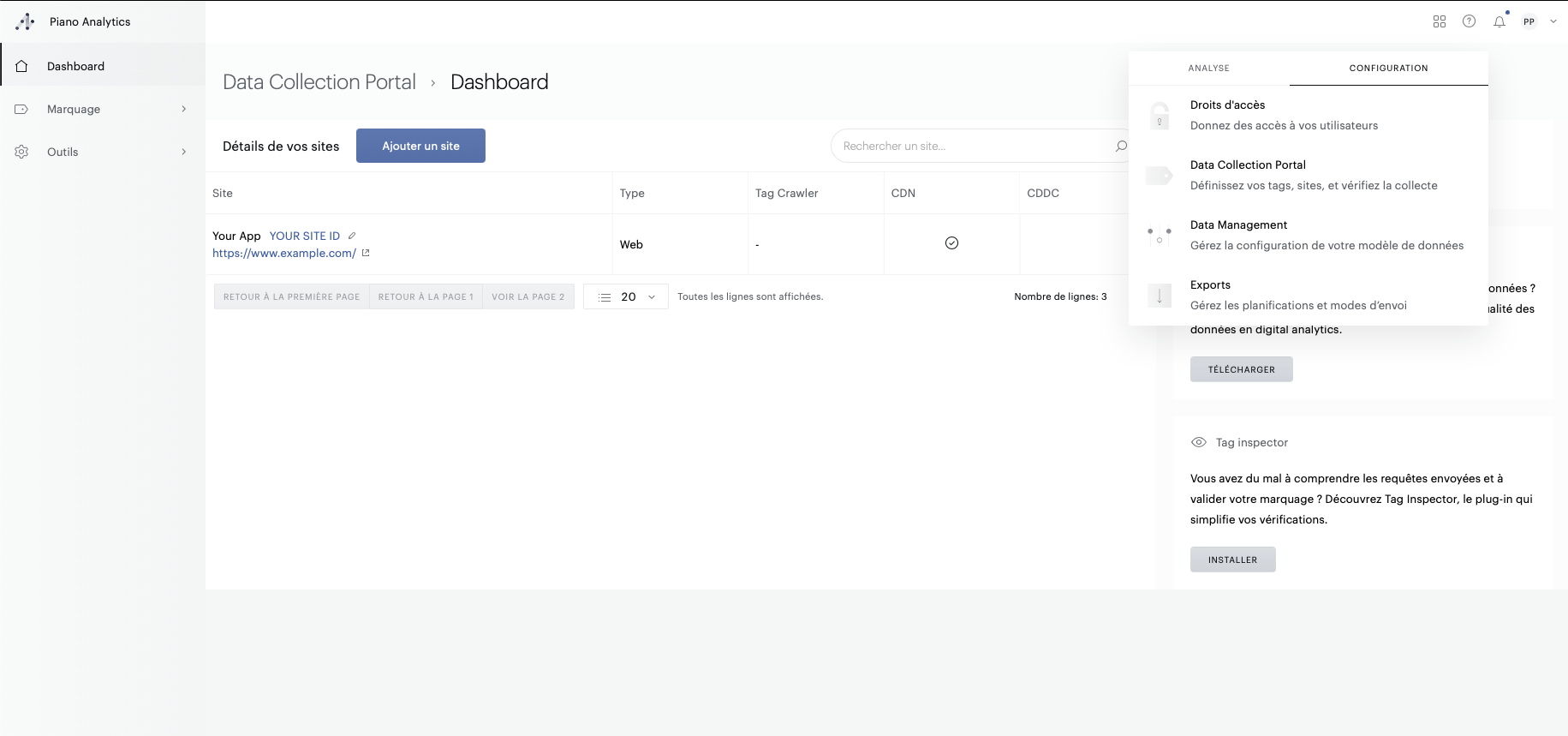Click the Your App site name

pyautogui.click(x=236, y=236)
